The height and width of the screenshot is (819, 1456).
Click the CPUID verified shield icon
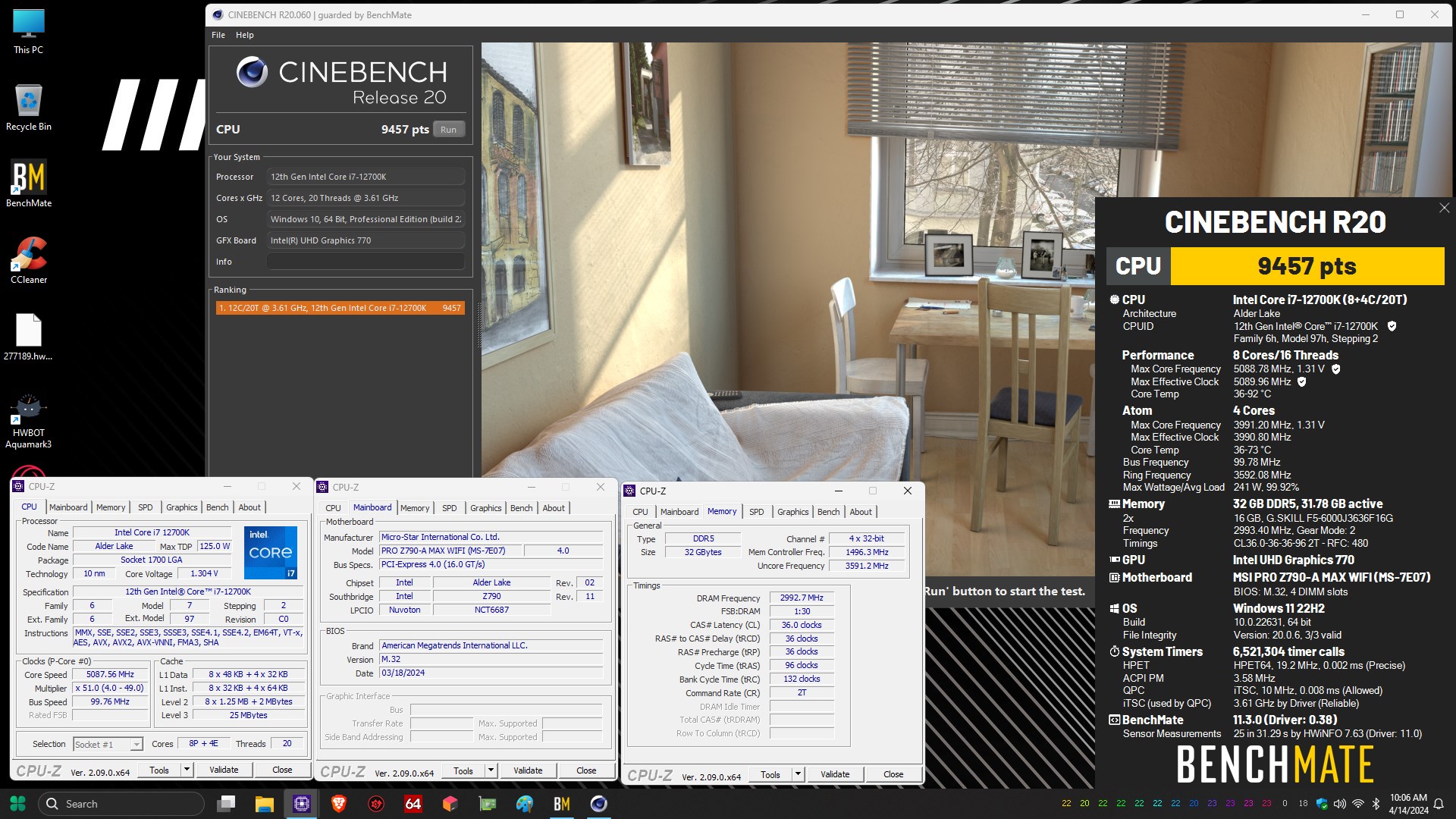click(x=1392, y=326)
